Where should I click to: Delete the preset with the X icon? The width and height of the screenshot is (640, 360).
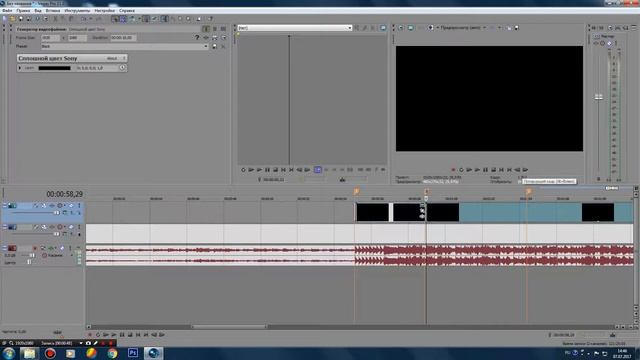pos(223,47)
